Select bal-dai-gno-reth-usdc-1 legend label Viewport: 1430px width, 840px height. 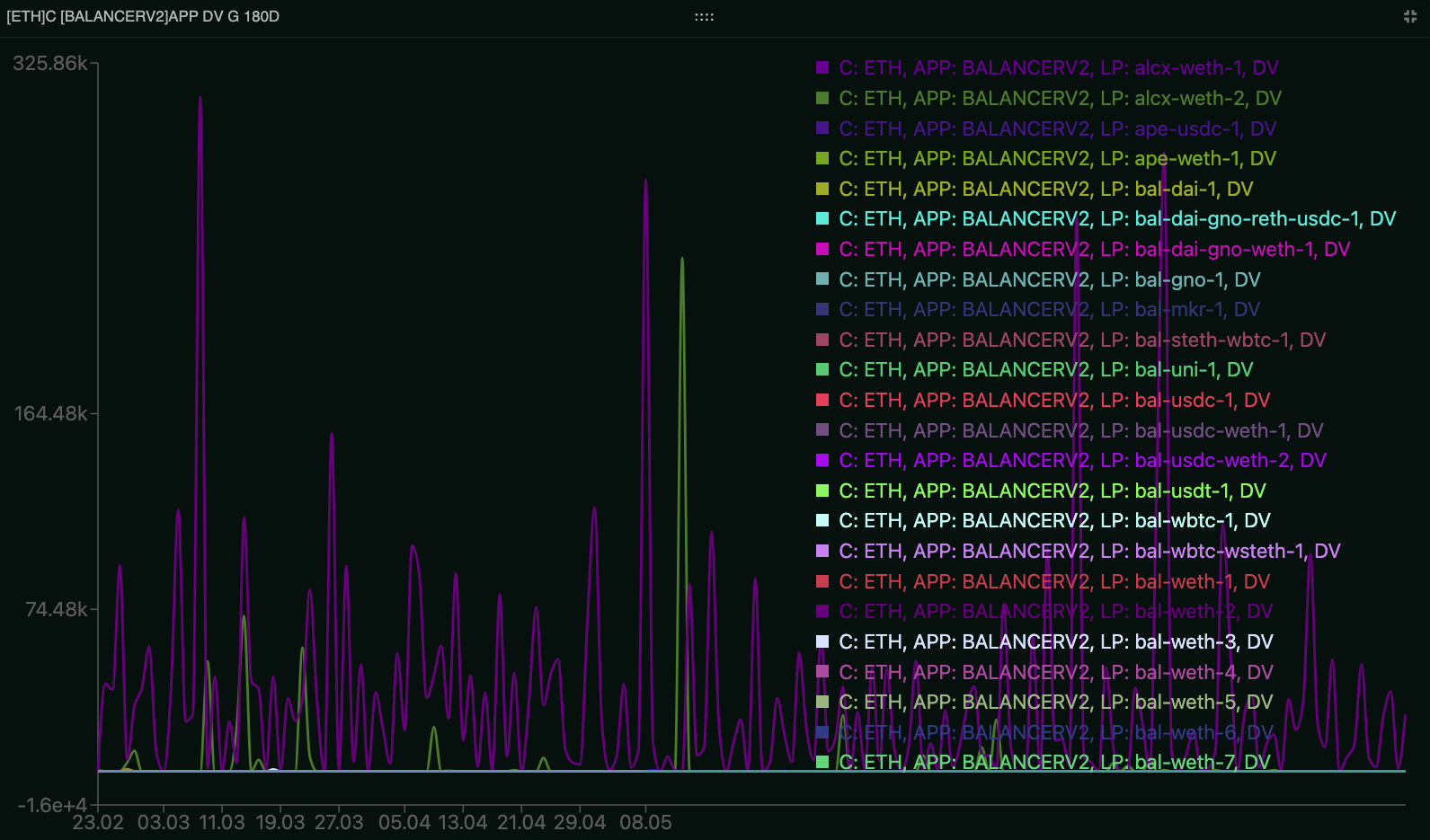point(1116,219)
